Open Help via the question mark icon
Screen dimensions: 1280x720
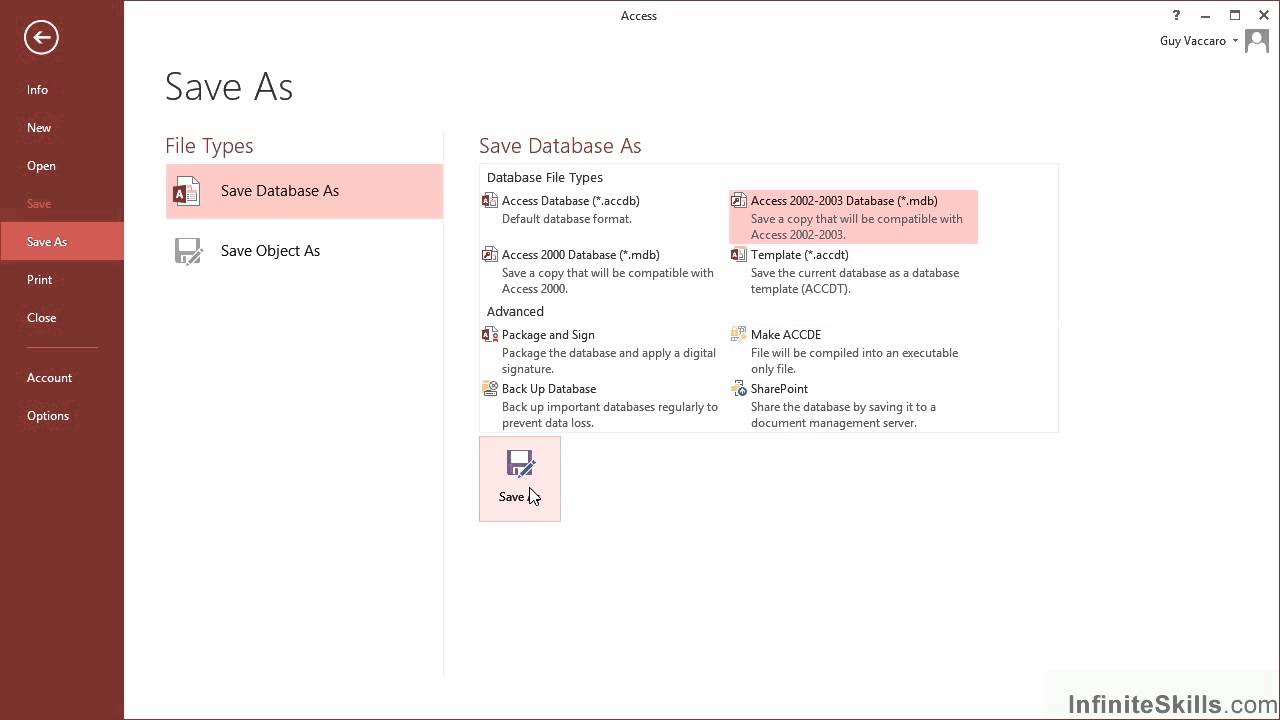[x=1177, y=15]
